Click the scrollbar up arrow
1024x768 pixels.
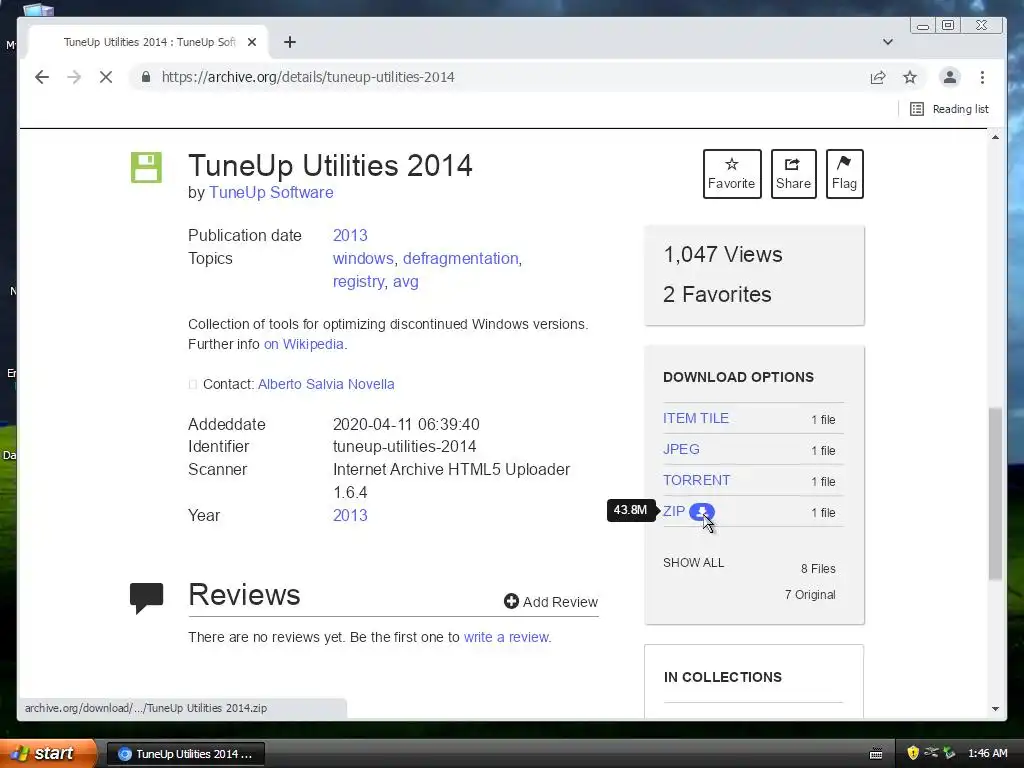coord(995,136)
